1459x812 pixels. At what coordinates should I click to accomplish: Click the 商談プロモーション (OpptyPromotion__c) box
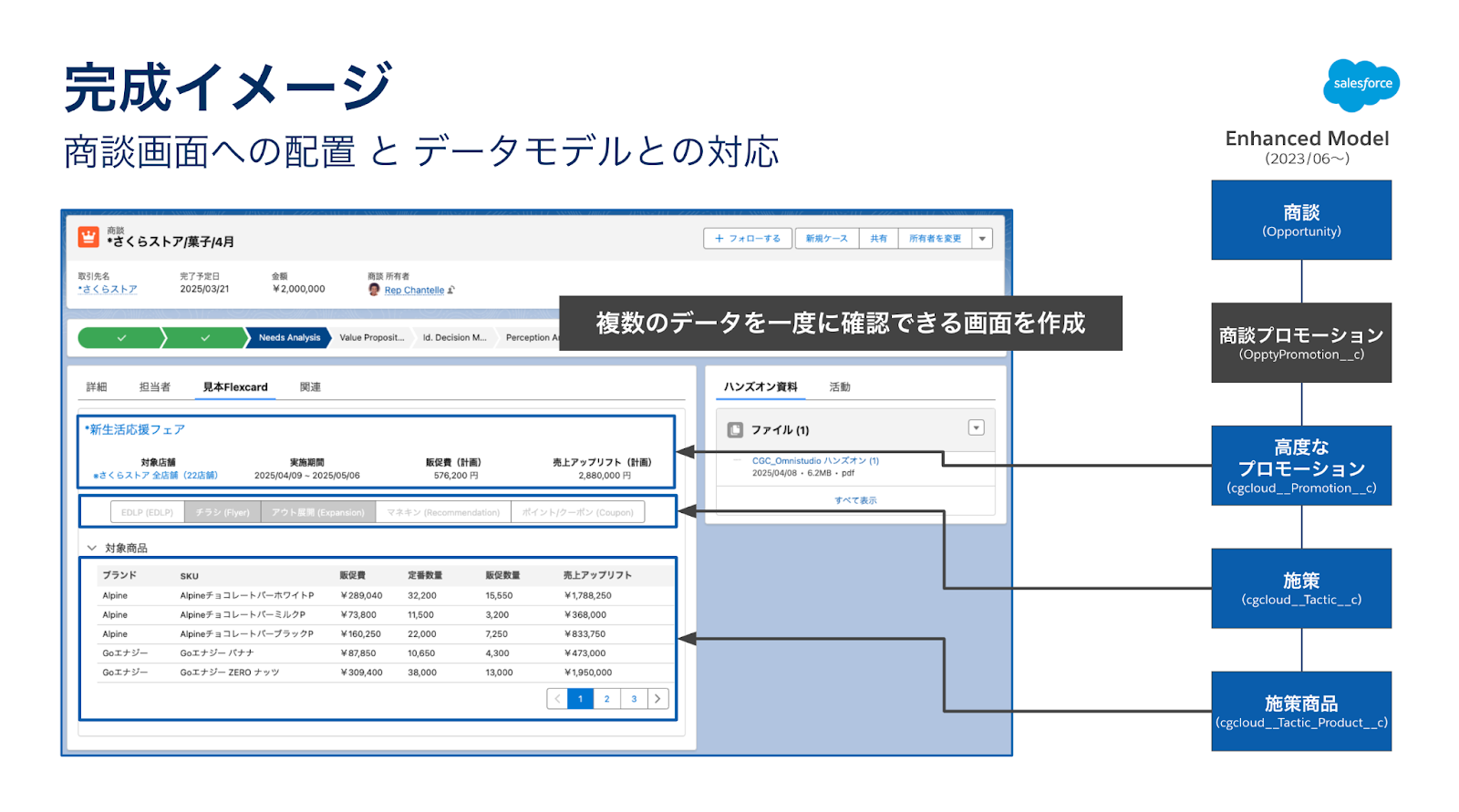[x=1301, y=343]
